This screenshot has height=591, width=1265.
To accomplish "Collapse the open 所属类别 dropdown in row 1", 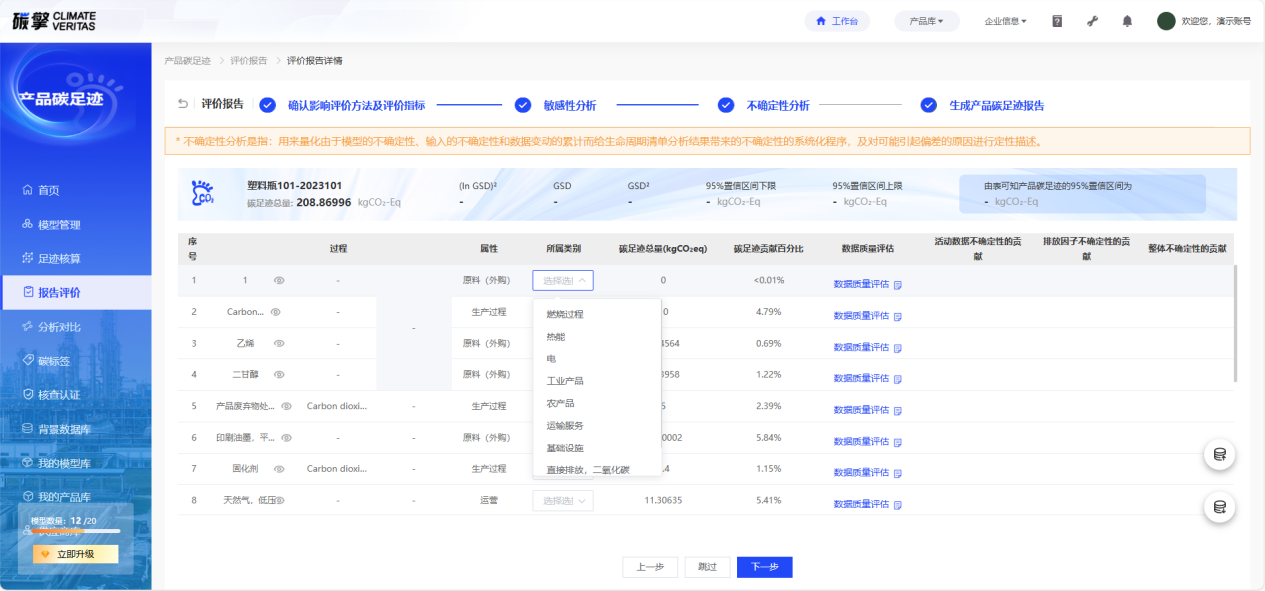I will pyautogui.click(x=563, y=281).
